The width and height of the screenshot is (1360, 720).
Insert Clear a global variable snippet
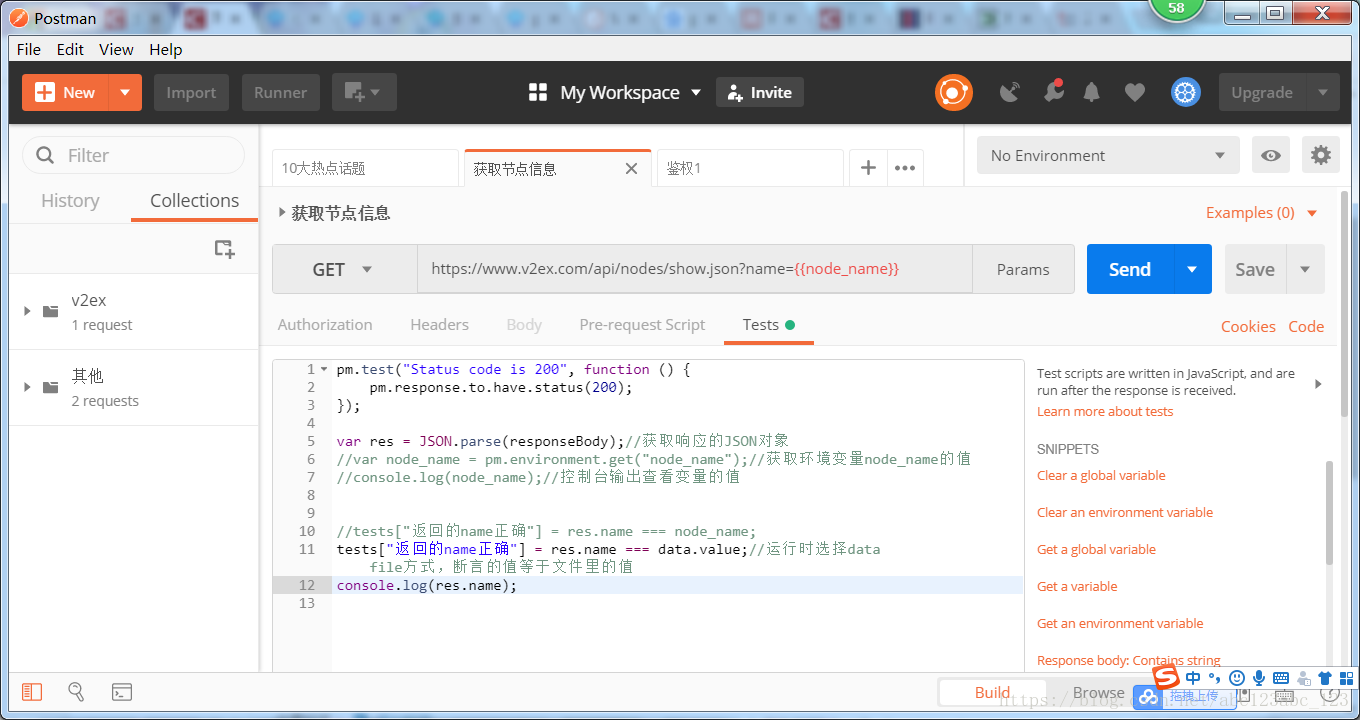[x=1101, y=475]
